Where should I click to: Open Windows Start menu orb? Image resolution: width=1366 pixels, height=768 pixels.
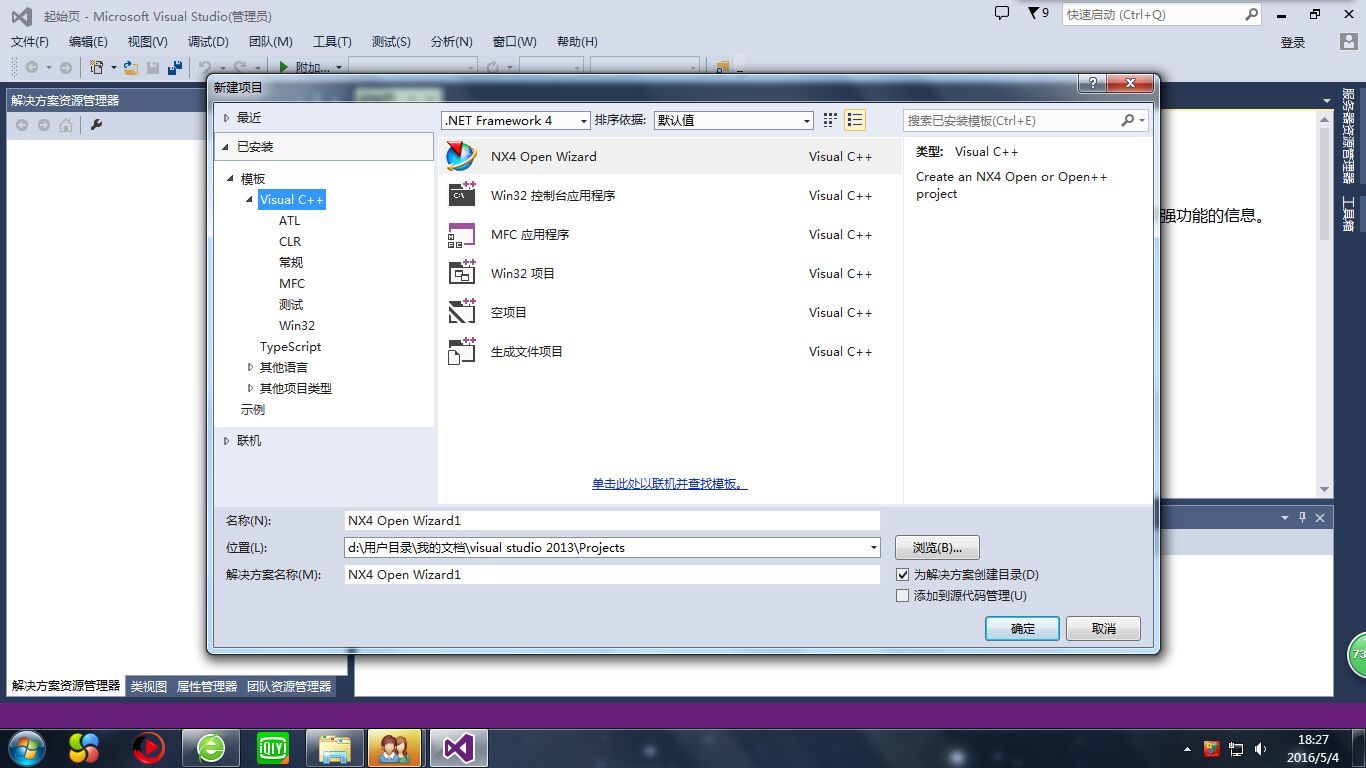pos(25,748)
